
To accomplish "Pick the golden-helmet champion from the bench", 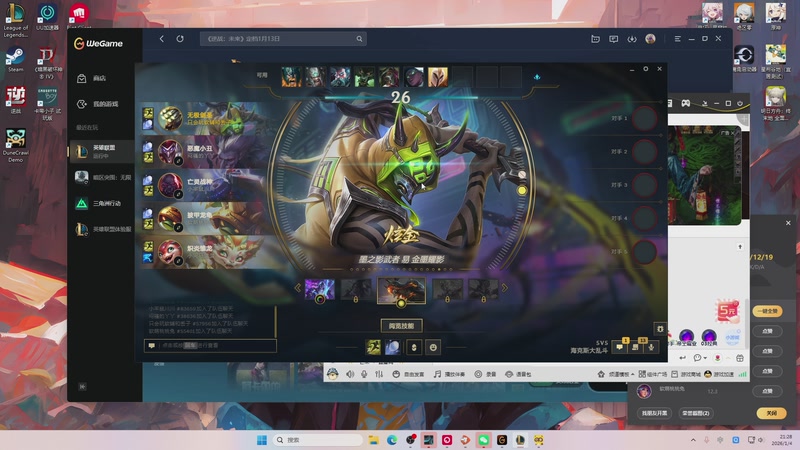I will tap(438, 77).
